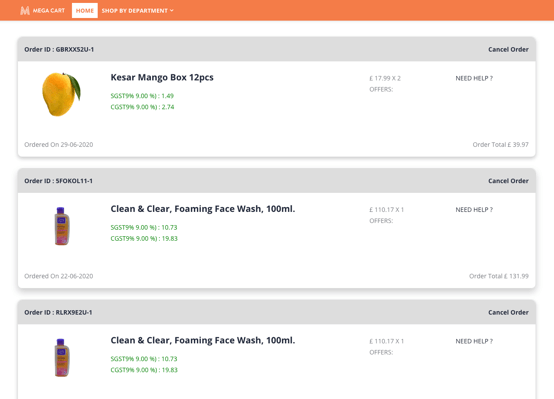
Task: Click the Mega Cart logo icon
Action: coord(25,11)
